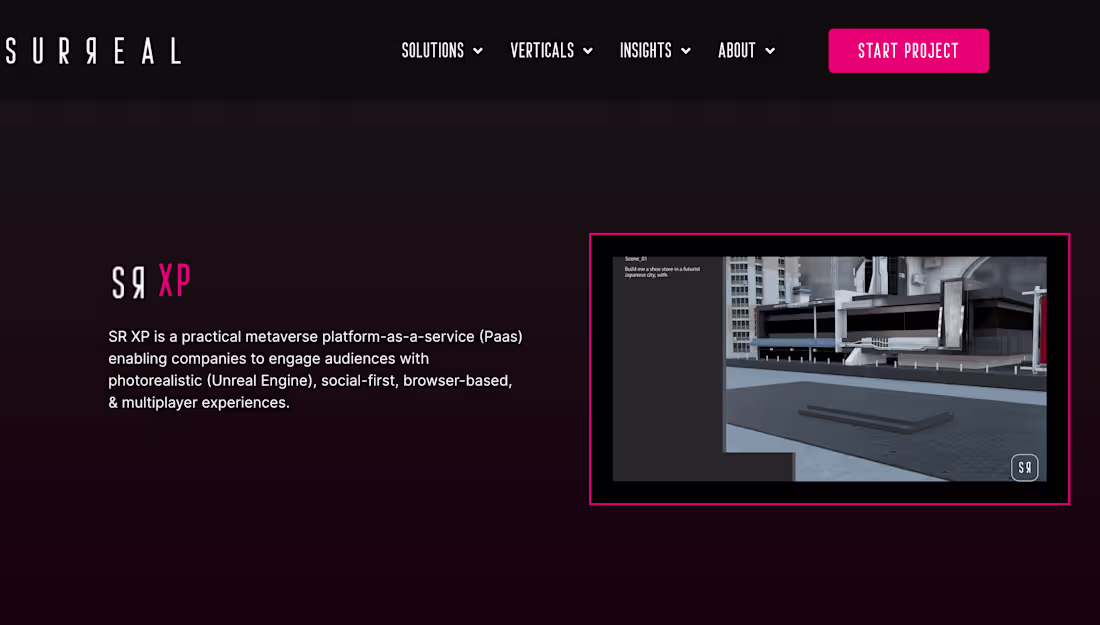Click the 'Build me a shoe store' prompt text
This screenshot has height=625, width=1100.
(x=662, y=272)
